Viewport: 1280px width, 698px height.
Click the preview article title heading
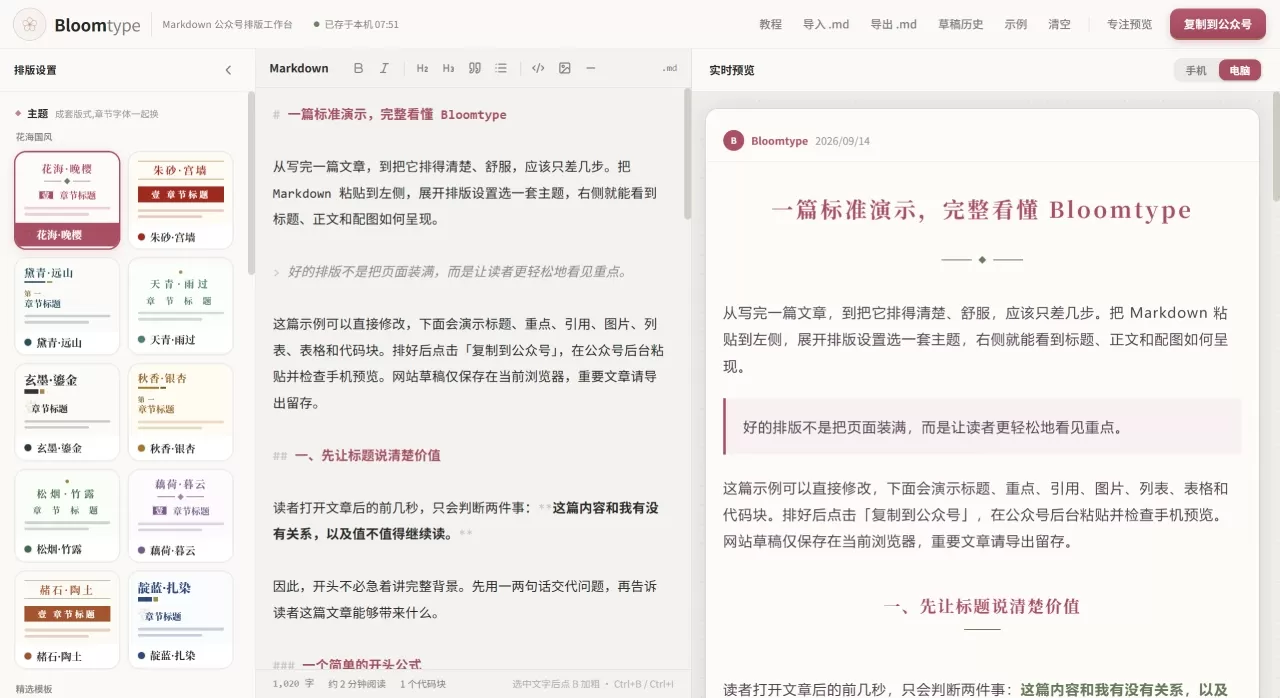(982, 210)
